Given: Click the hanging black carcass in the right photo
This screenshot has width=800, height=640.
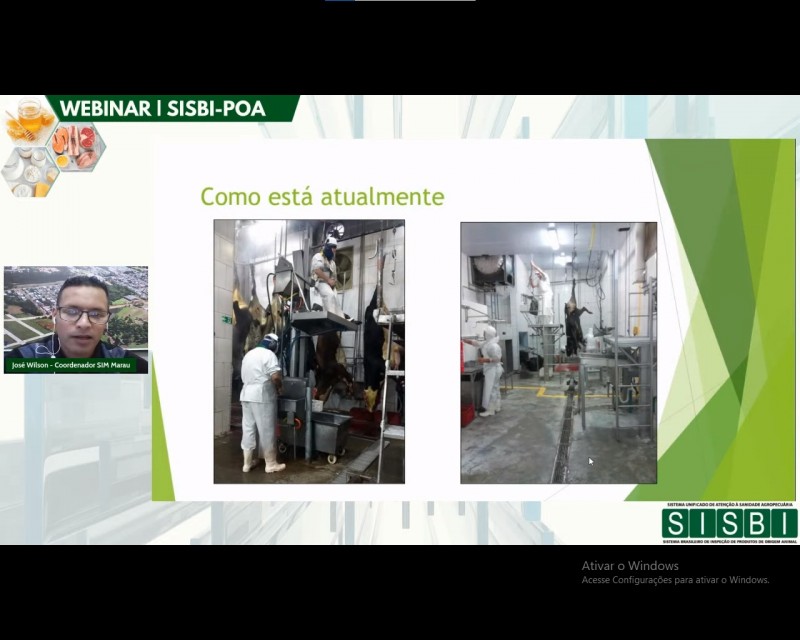Looking at the screenshot, I should [x=575, y=321].
